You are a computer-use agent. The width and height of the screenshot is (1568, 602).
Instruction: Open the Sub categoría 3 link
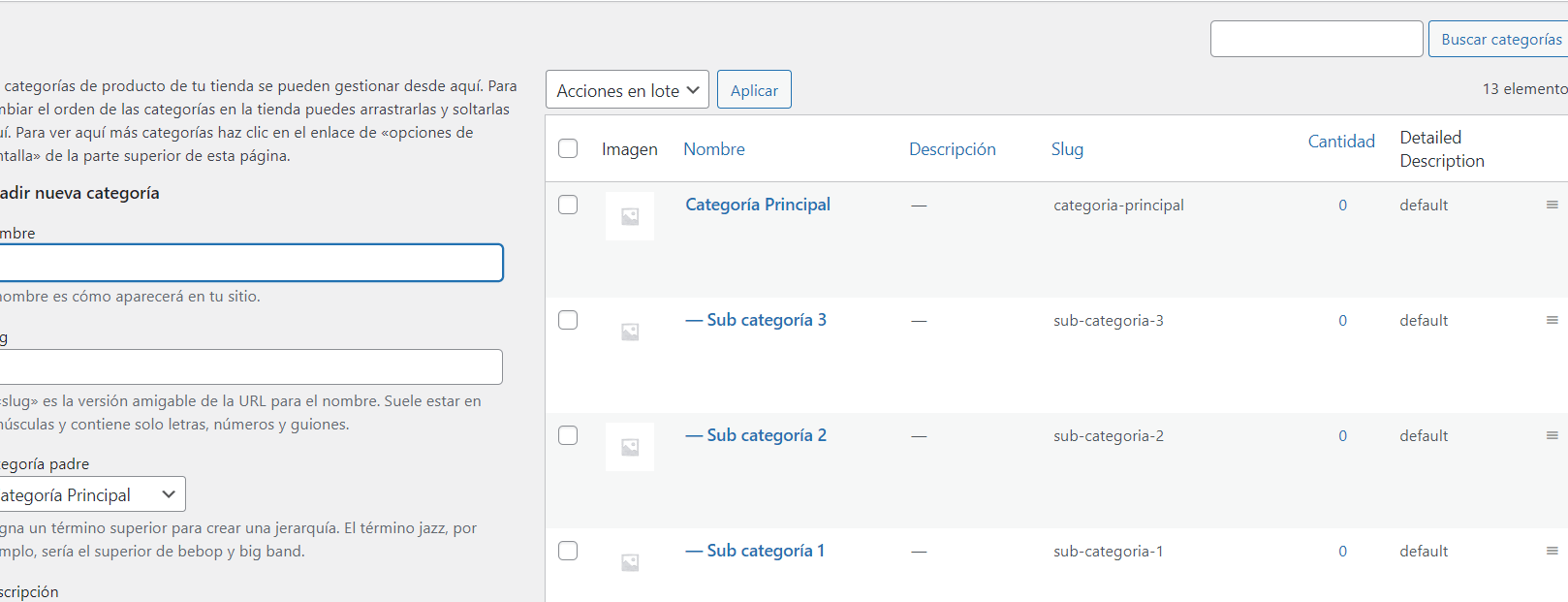click(756, 320)
